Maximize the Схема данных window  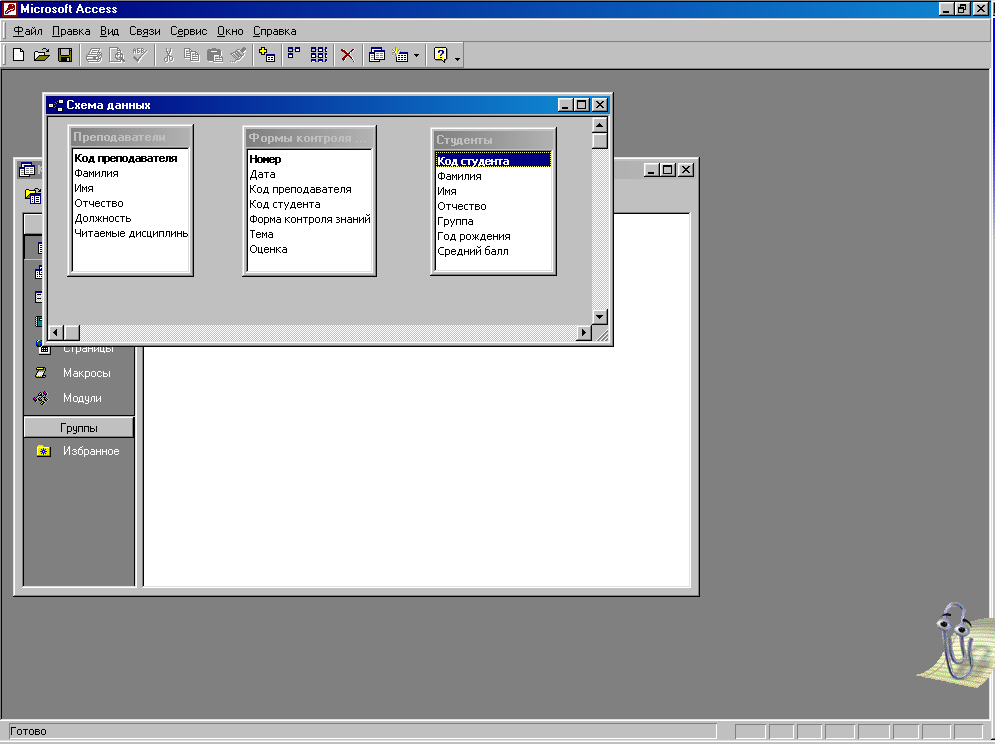coord(582,105)
